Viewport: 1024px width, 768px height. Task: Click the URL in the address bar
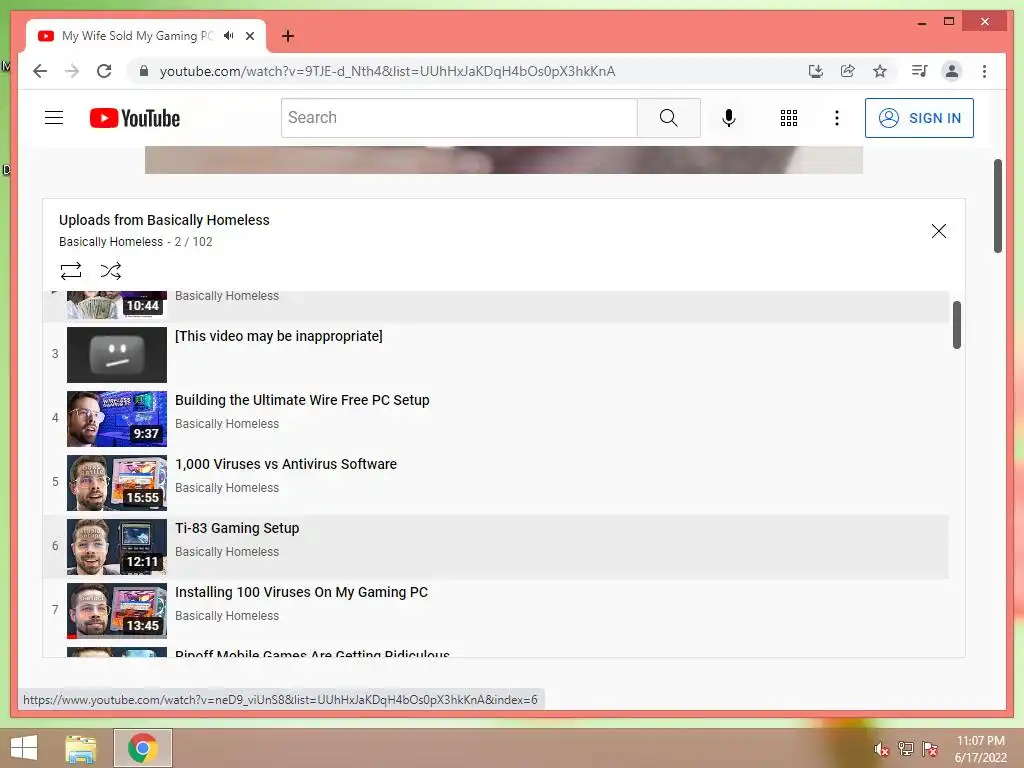pyautogui.click(x=387, y=71)
